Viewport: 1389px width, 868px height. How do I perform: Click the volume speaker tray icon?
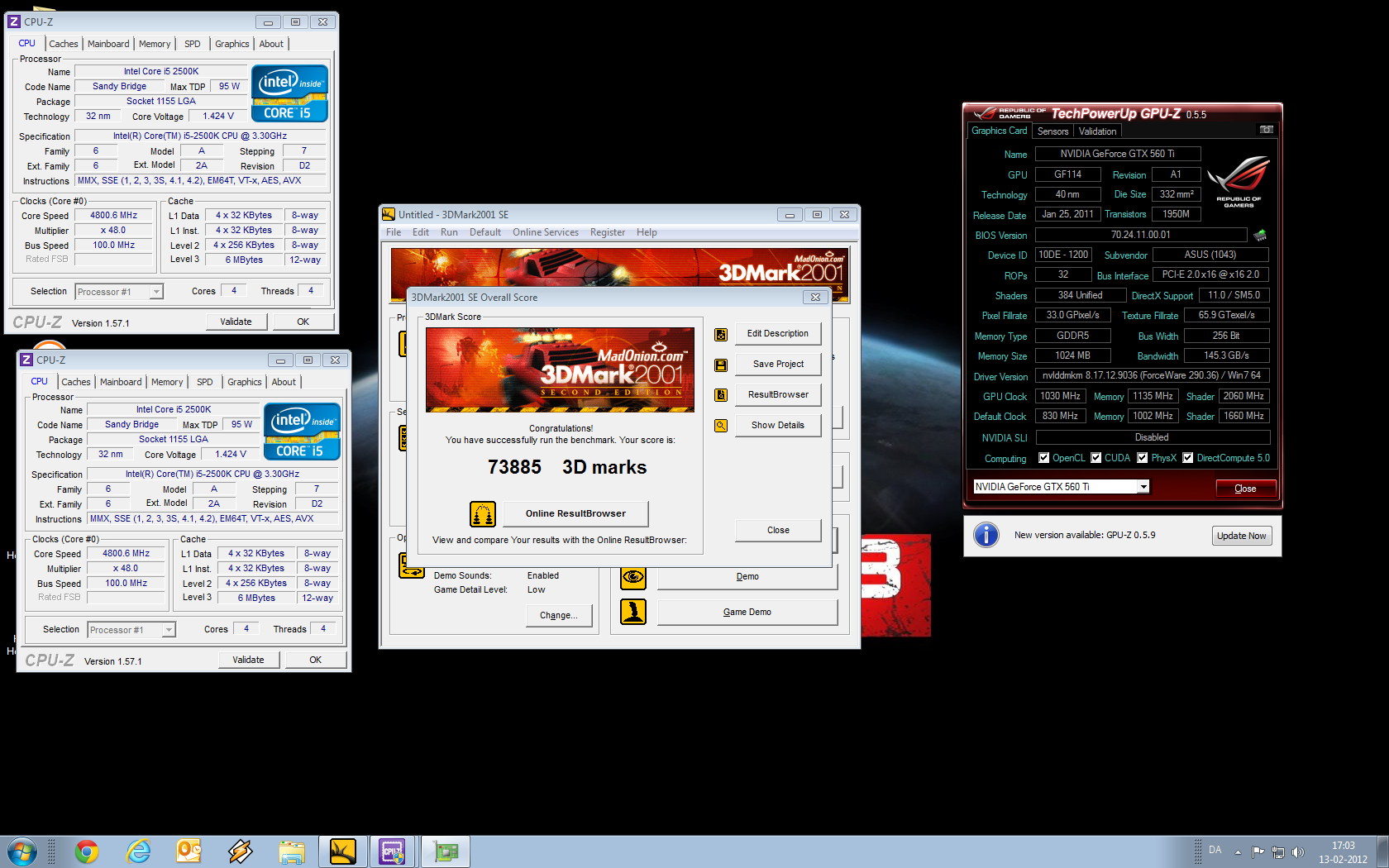1298,851
